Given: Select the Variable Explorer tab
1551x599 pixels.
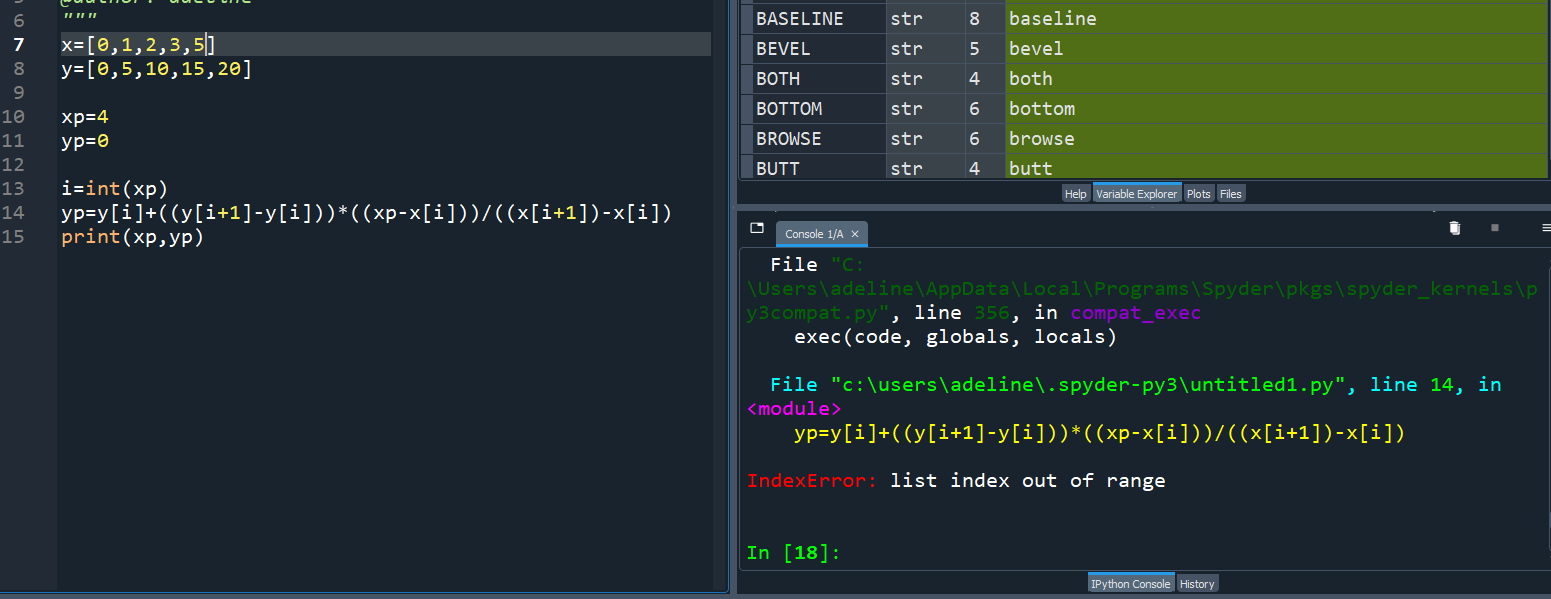Looking at the screenshot, I should [1137, 193].
